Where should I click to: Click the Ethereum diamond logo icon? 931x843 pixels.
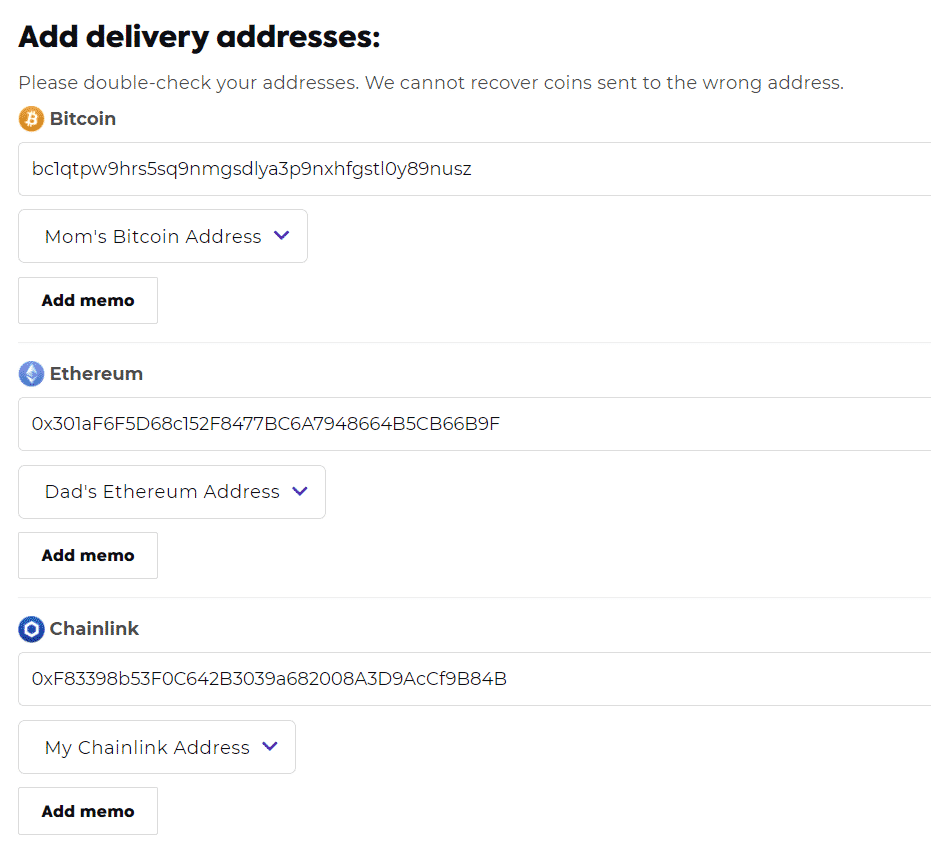(31, 374)
